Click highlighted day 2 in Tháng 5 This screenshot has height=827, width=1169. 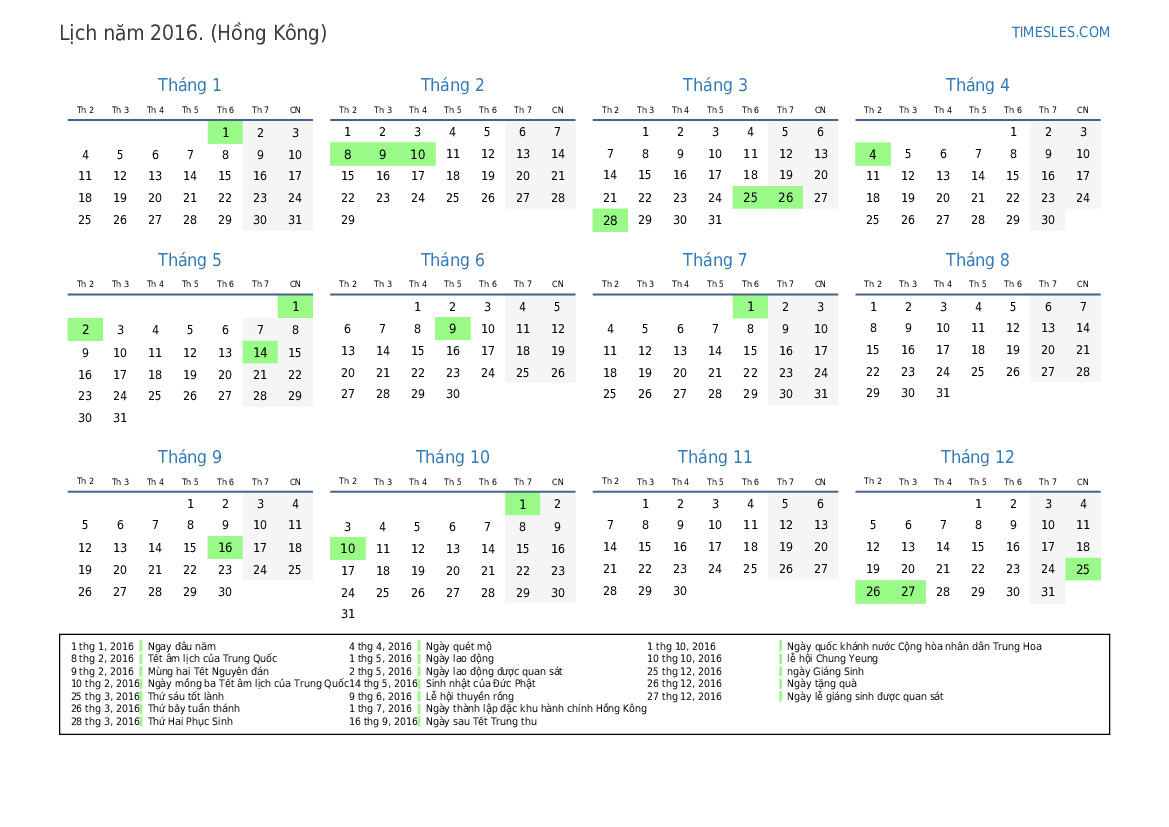[x=85, y=330]
